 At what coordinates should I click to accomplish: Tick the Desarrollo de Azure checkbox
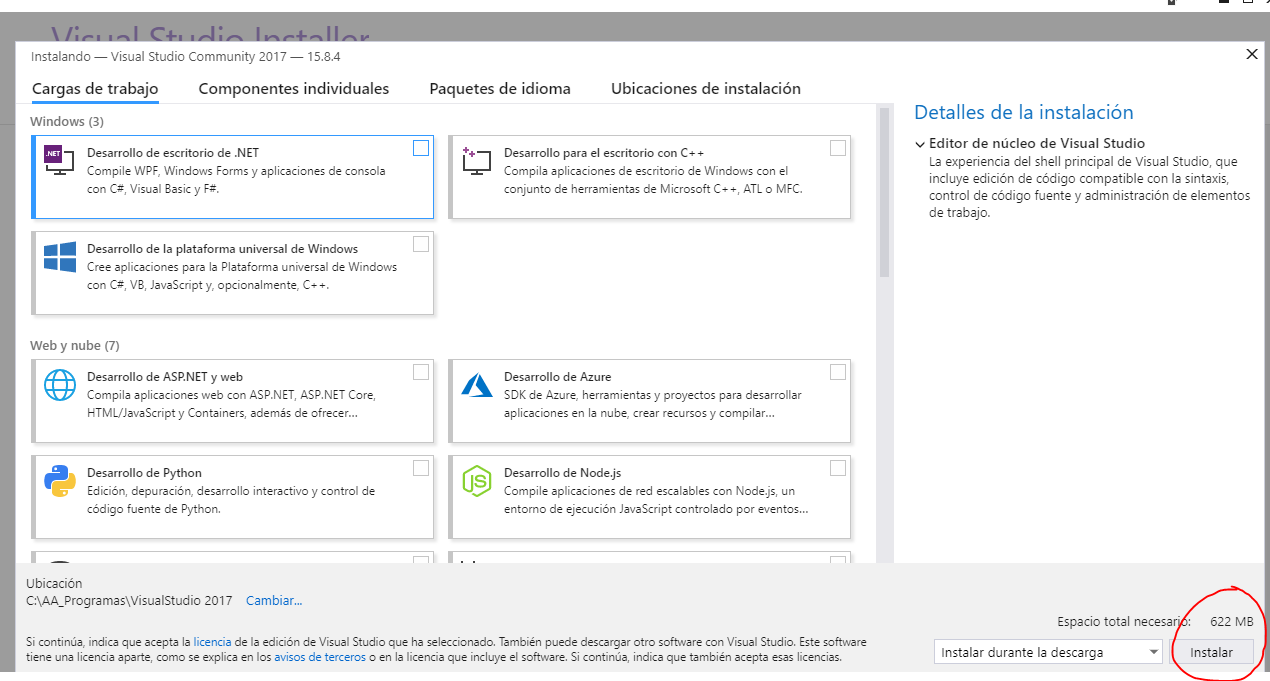click(x=838, y=372)
